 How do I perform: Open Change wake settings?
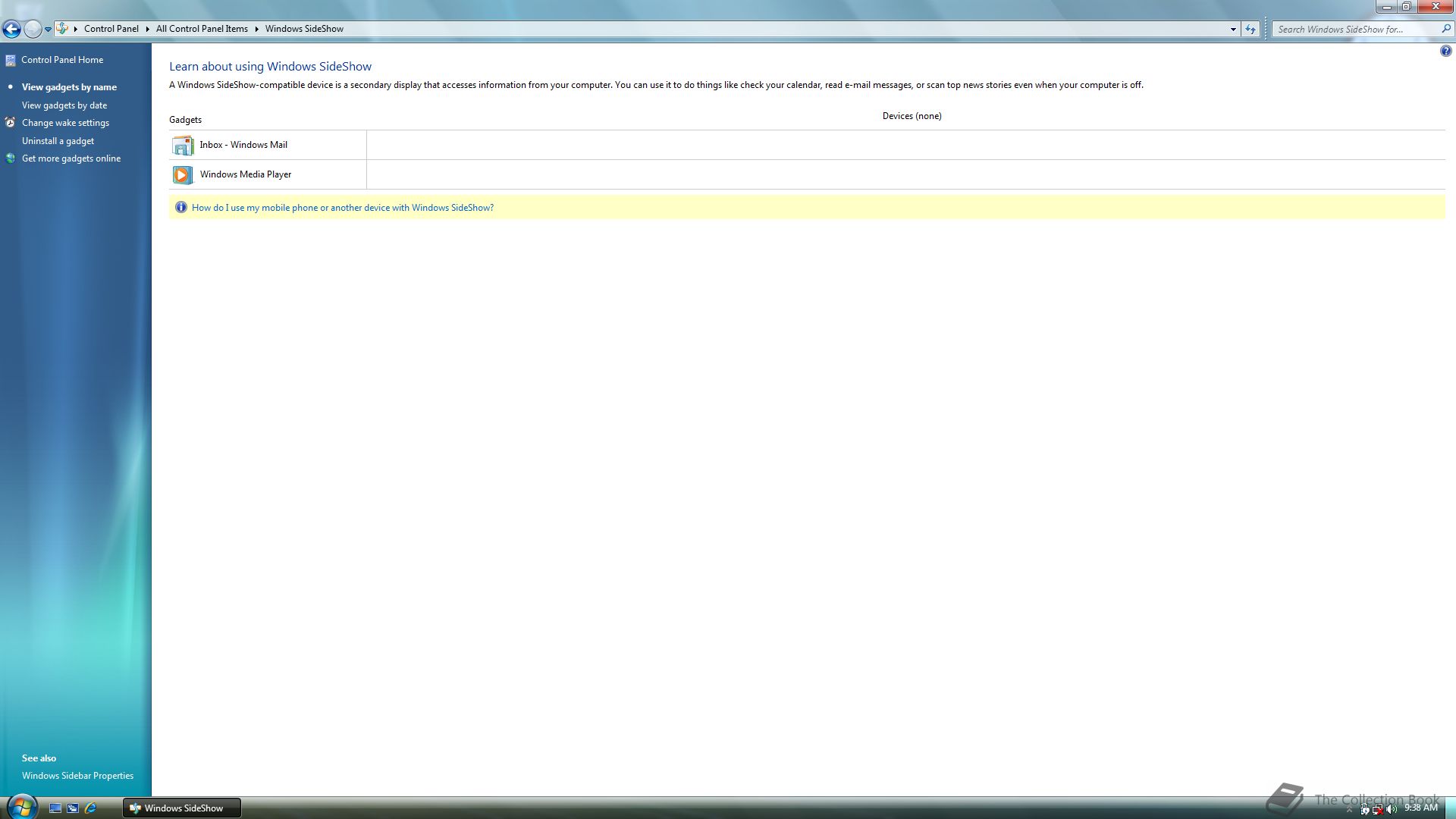pyautogui.click(x=65, y=123)
